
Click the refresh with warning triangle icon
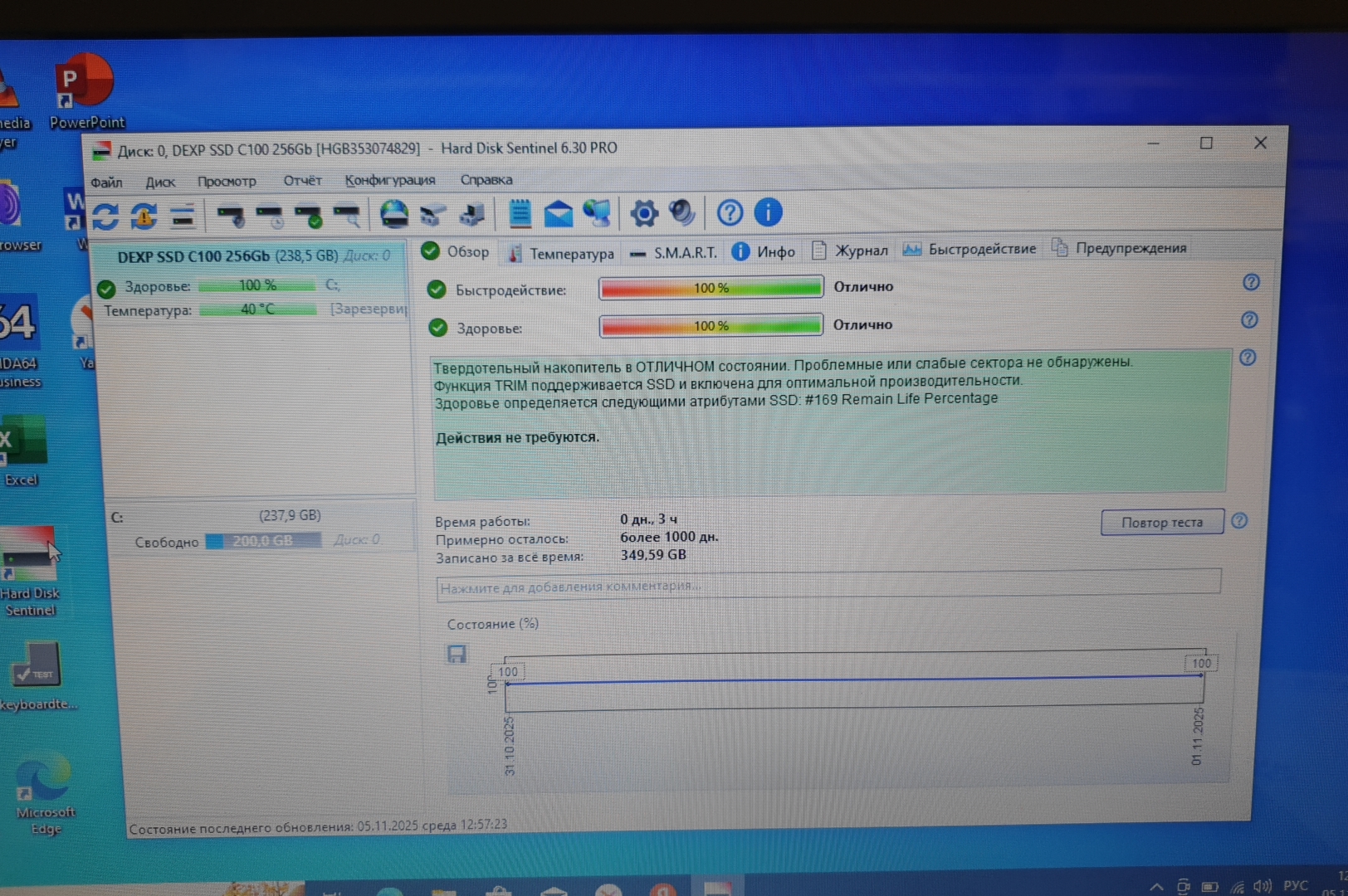pos(144,217)
